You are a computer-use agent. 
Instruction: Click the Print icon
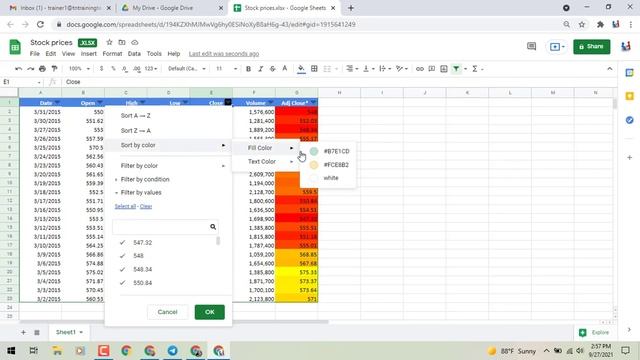42,69
